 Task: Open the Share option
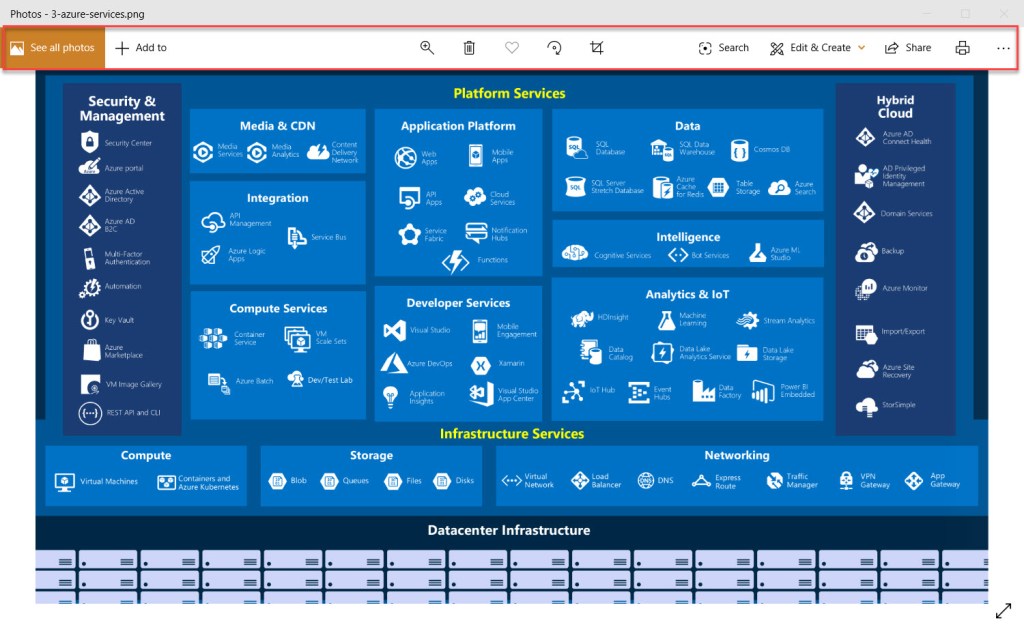[x=907, y=48]
